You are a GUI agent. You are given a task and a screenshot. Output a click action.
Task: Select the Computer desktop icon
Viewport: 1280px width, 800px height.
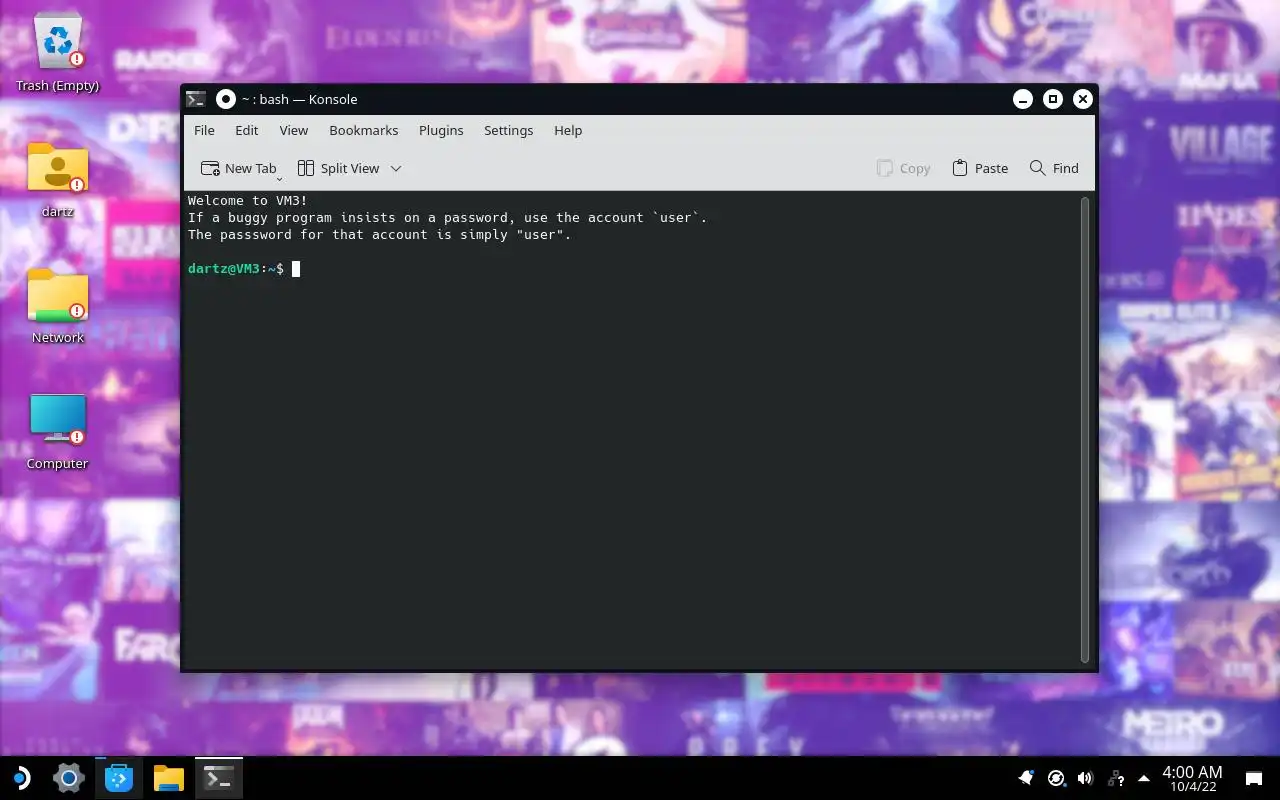click(58, 432)
